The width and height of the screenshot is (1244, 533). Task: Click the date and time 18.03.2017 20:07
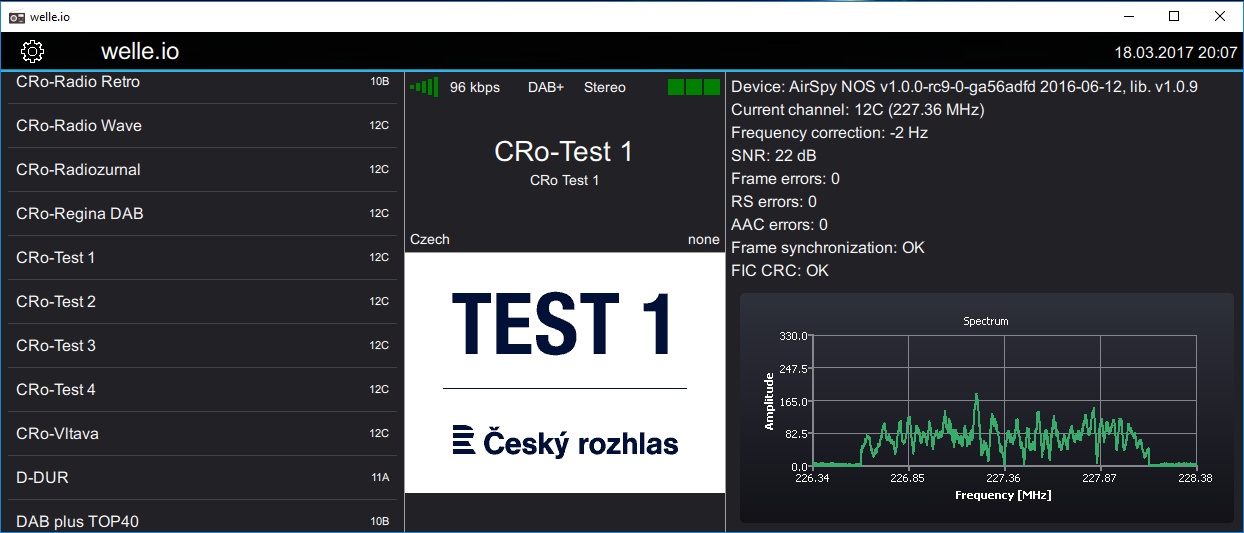tap(1176, 53)
